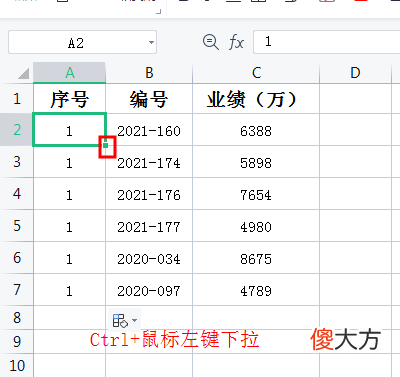
Task: Click cell containing 2021-176
Action: point(149,194)
